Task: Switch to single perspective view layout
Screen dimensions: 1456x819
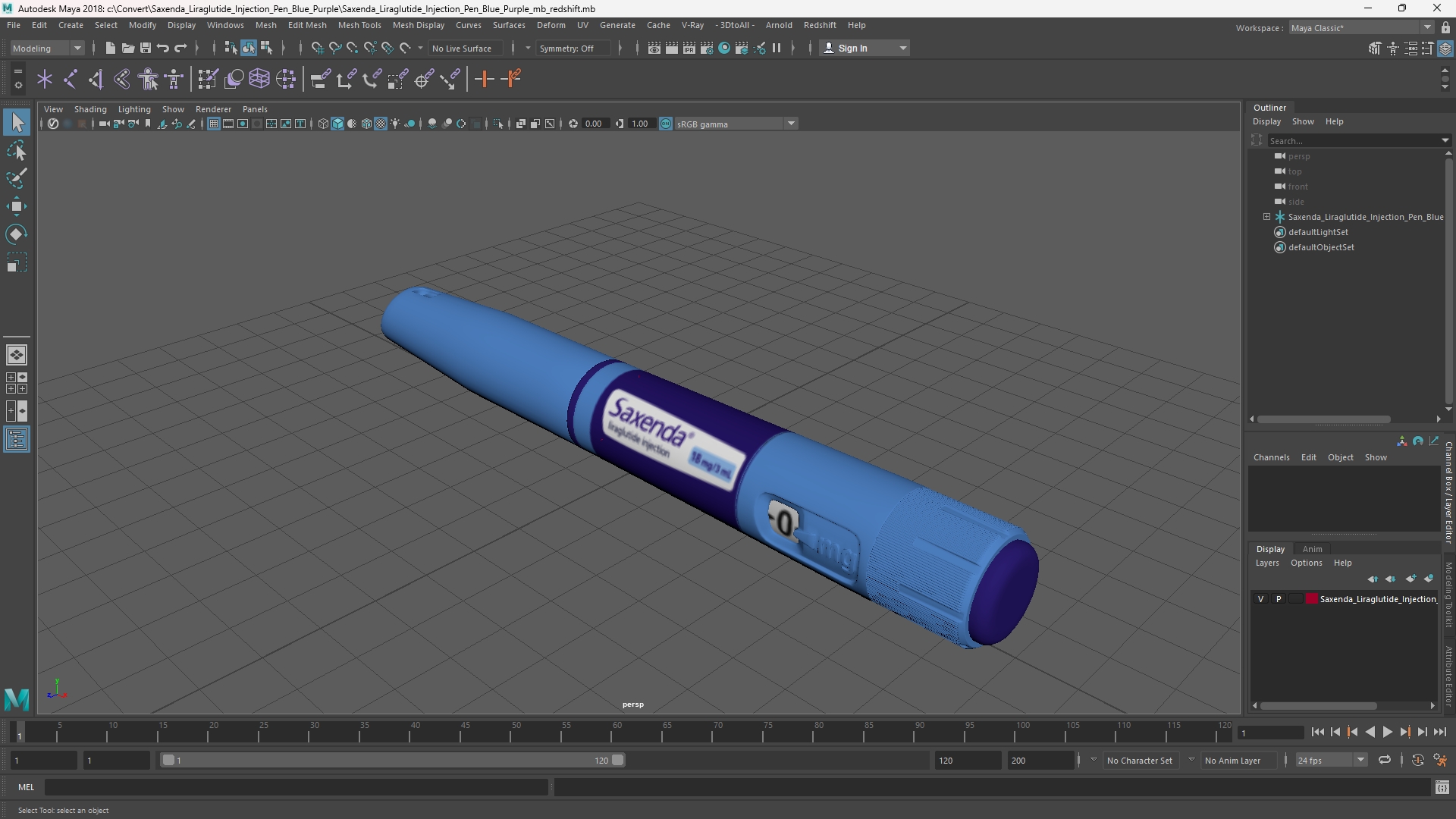Action: coord(17,354)
